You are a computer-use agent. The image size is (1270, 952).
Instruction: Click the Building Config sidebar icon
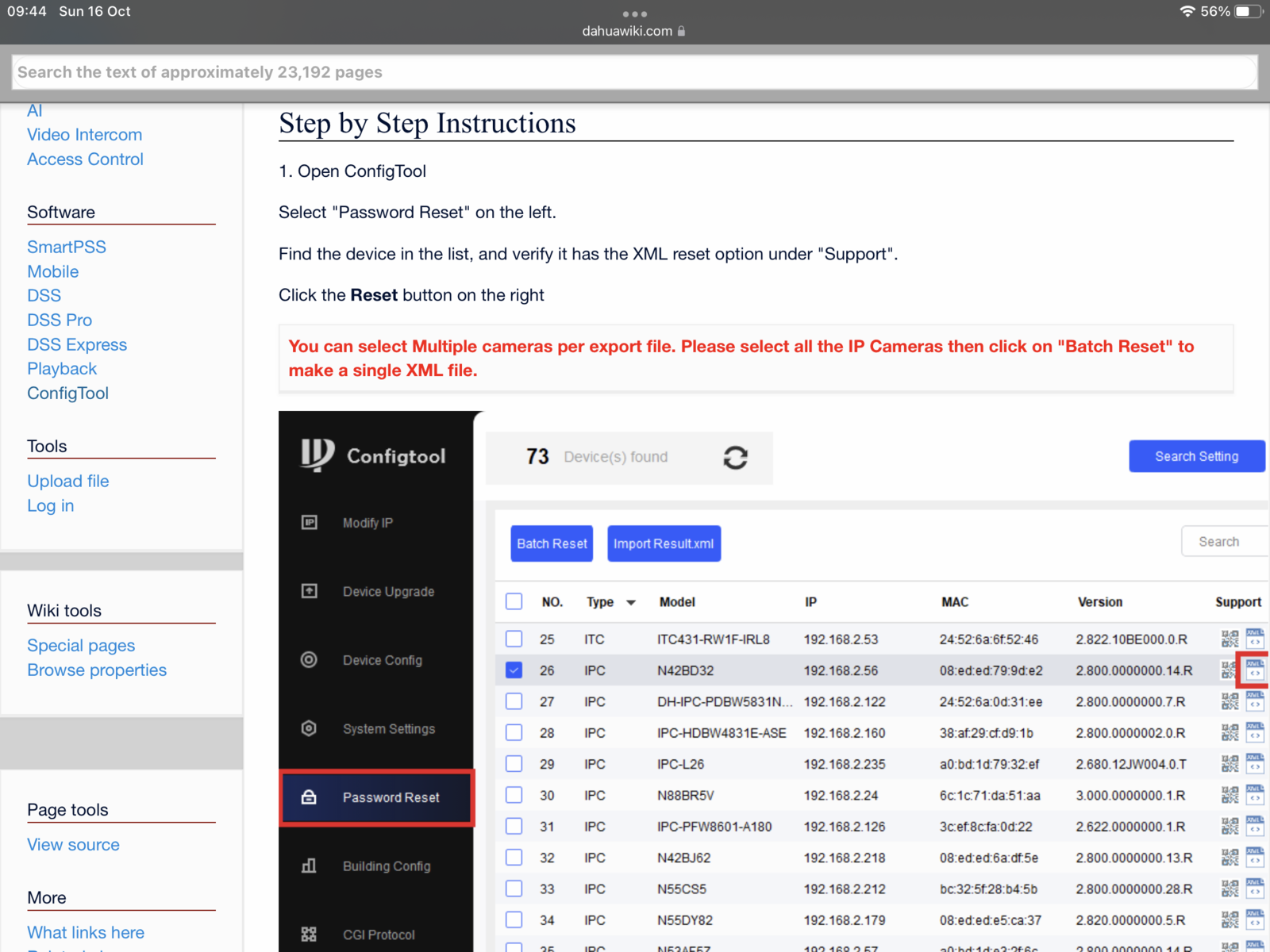pos(310,866)
